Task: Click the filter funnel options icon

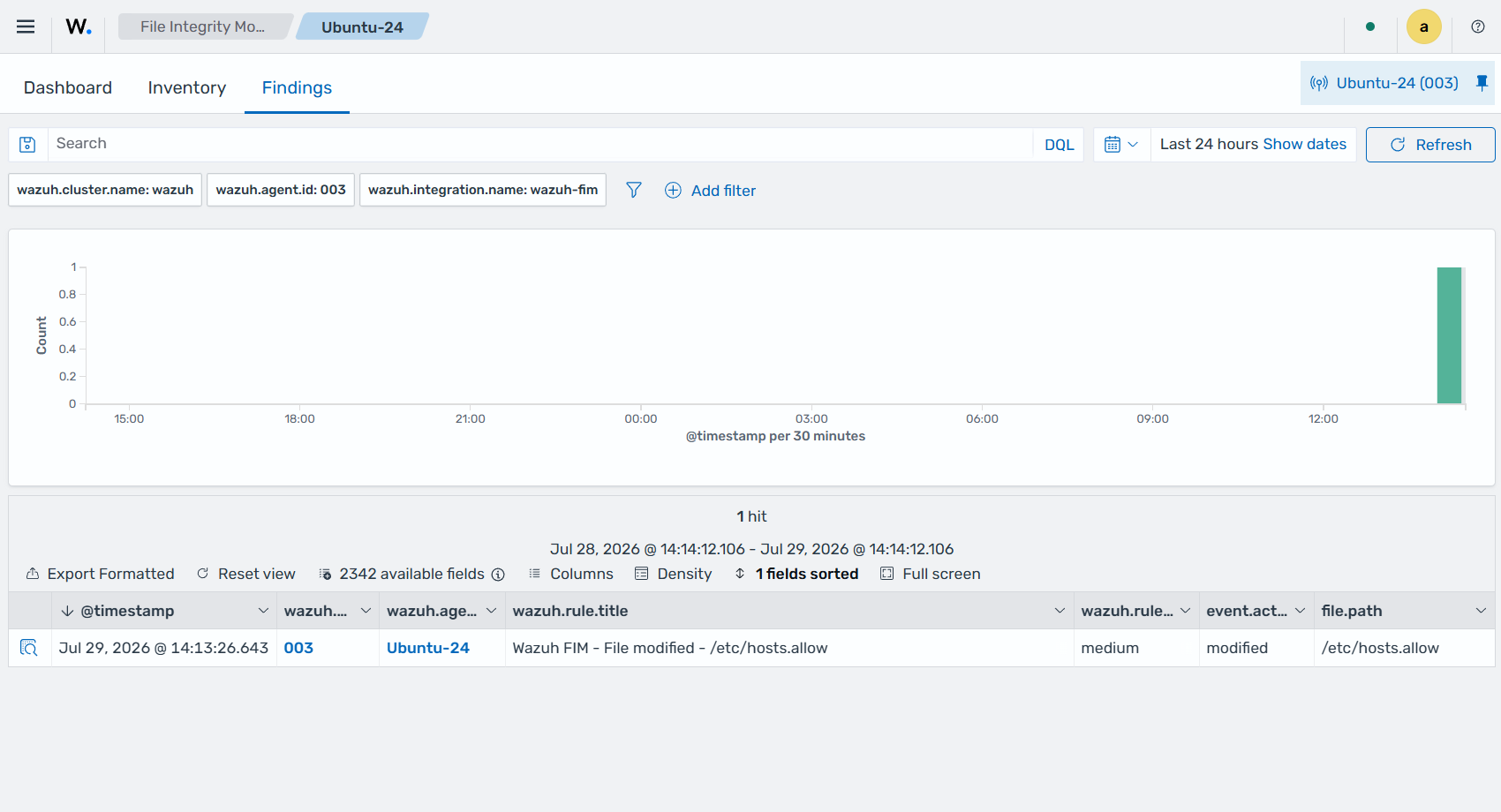Action: point(634,190)
